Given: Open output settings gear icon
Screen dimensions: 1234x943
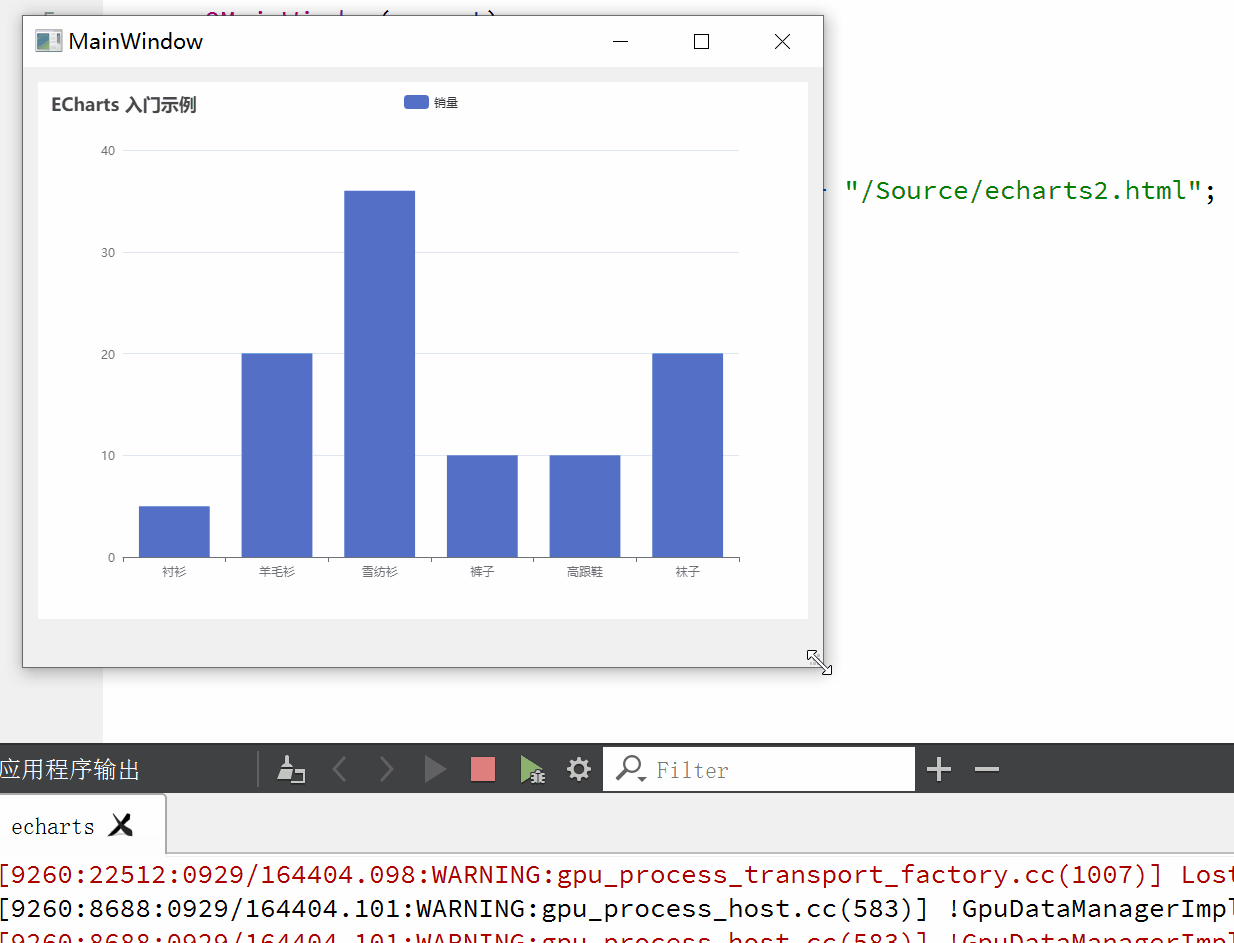Looking at the screenshot, I should click(x=579, y=769).
